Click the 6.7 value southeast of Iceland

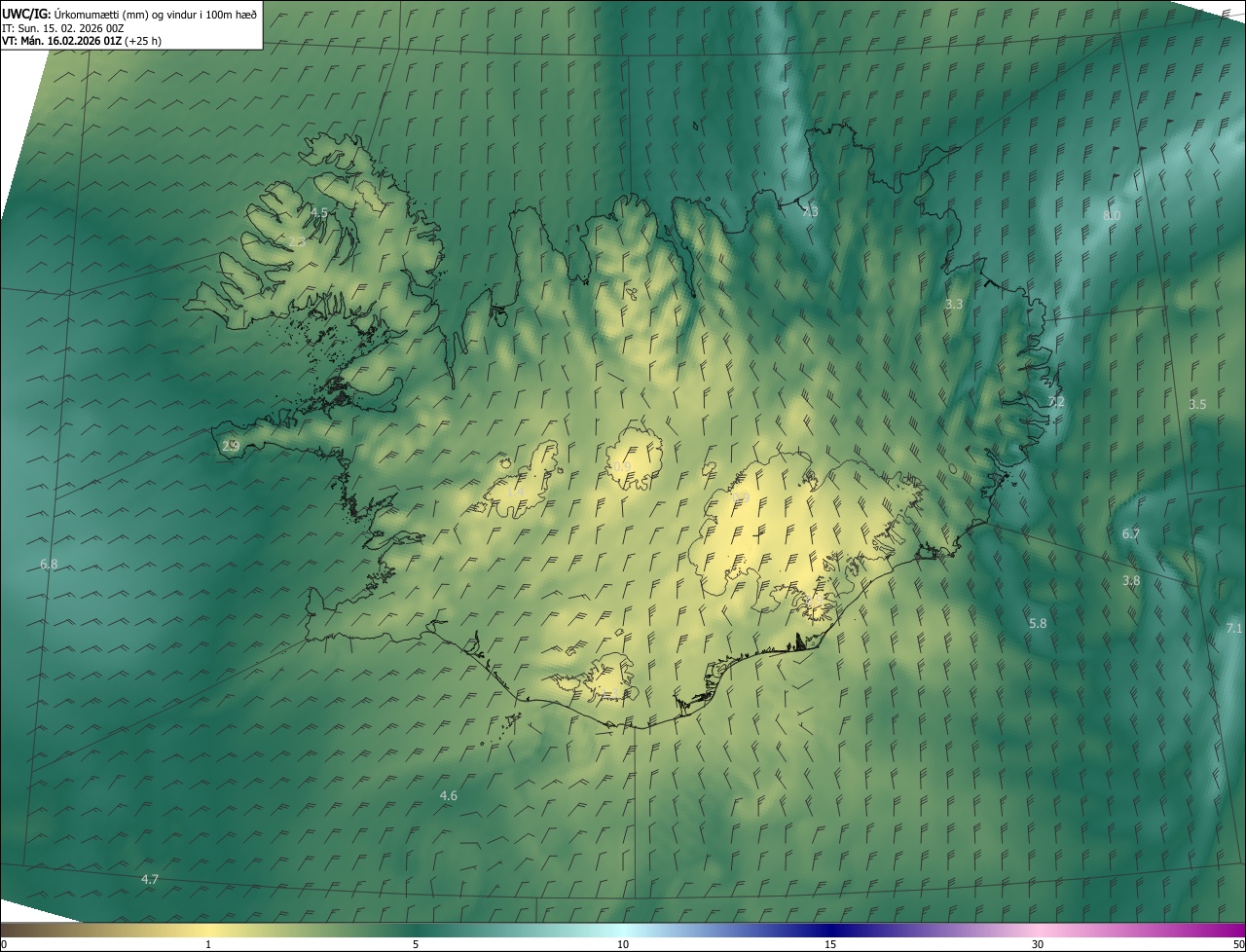[1130, 534]
